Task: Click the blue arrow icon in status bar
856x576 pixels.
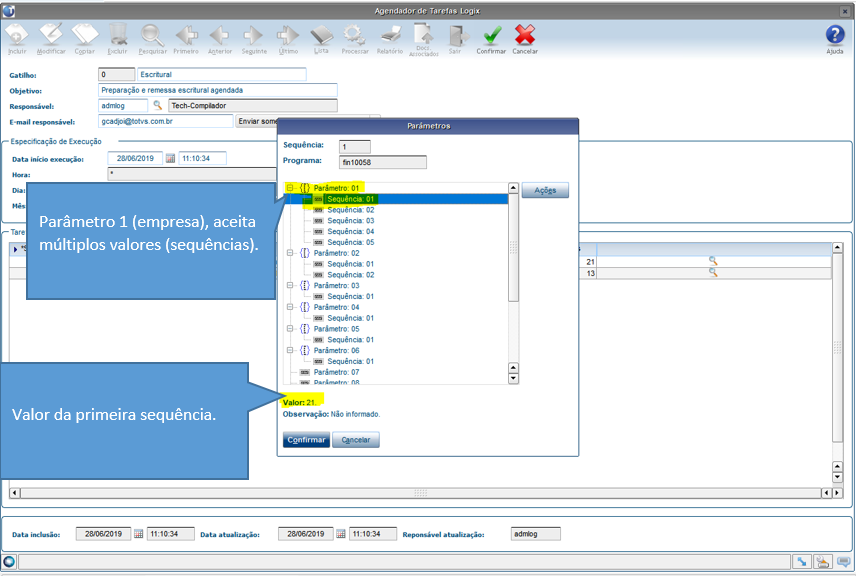Action: tap(801, 561)
